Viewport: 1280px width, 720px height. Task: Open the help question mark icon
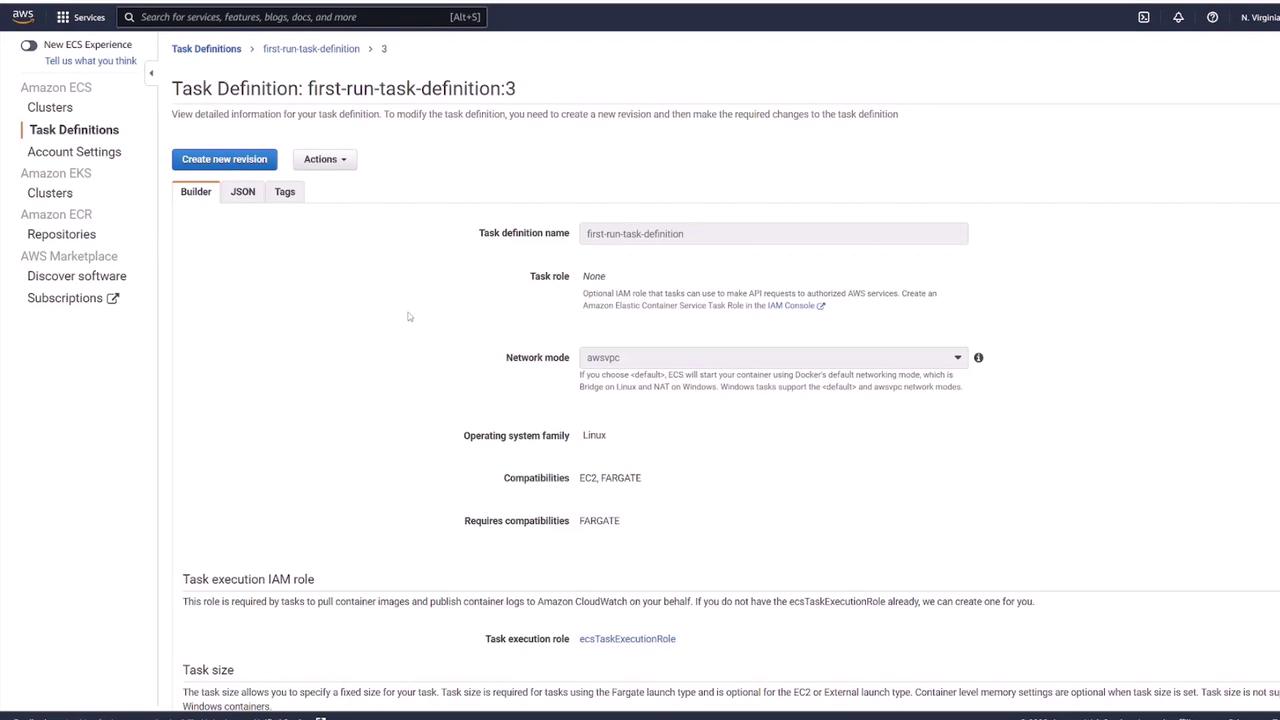pos(1212,17)
